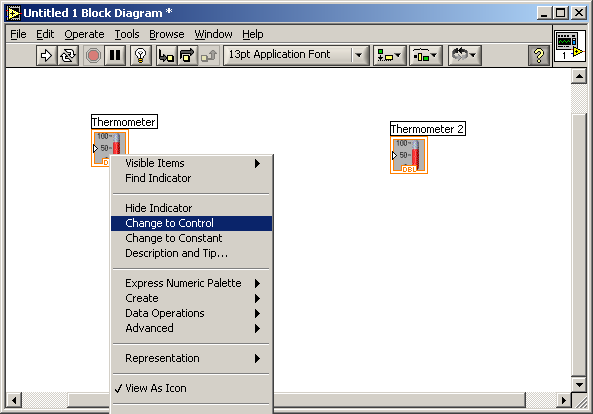
Task: Click the Step Out button
Action: point(209,56)
